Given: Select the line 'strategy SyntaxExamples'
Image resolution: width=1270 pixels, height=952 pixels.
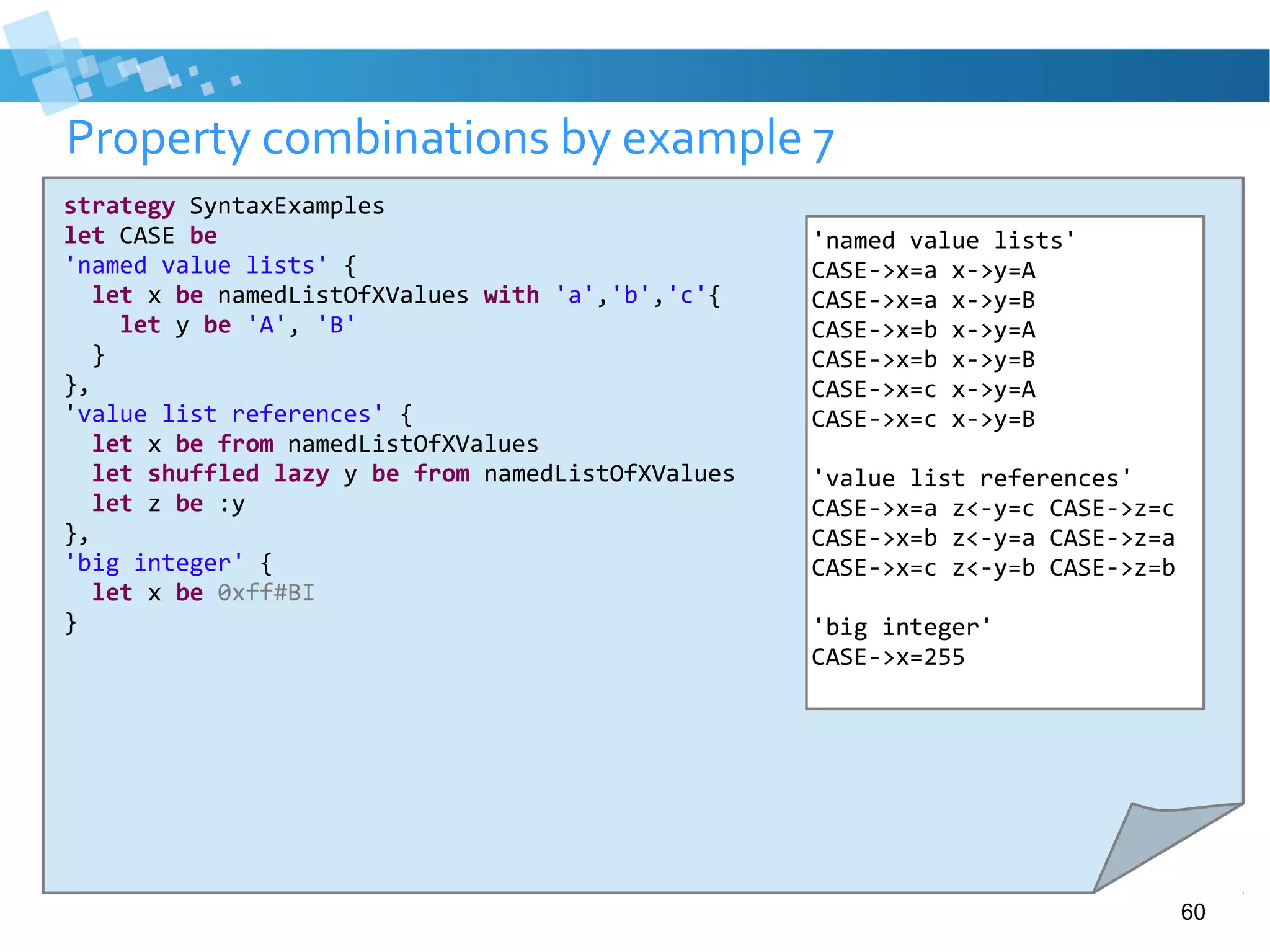Looking at the screenshot, I should [224, 207].
